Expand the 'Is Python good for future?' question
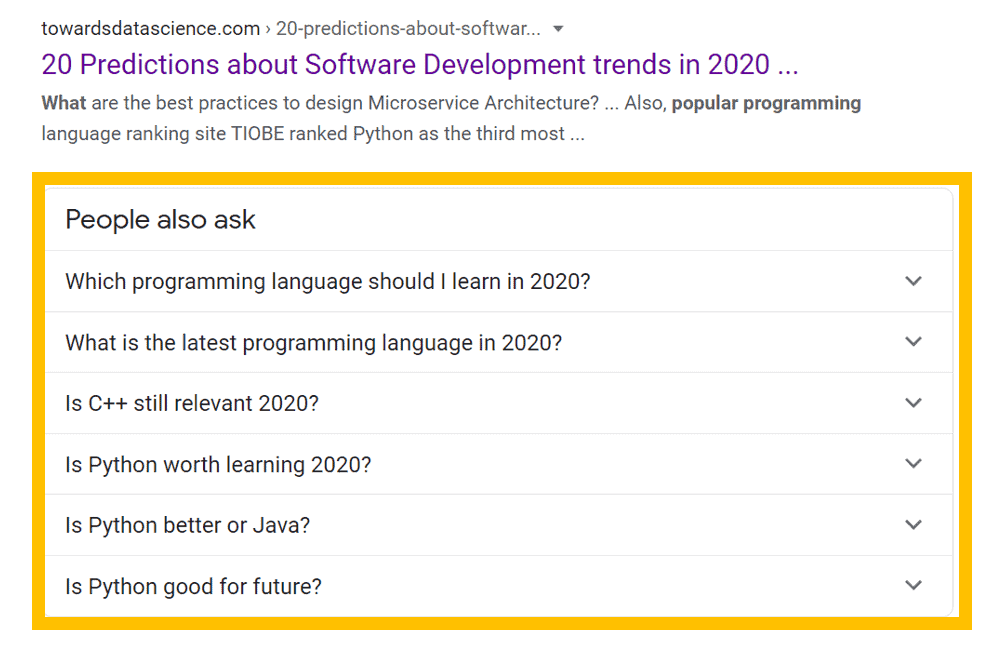The height and width of the screenshot is (656, 1007). (498, 586)
